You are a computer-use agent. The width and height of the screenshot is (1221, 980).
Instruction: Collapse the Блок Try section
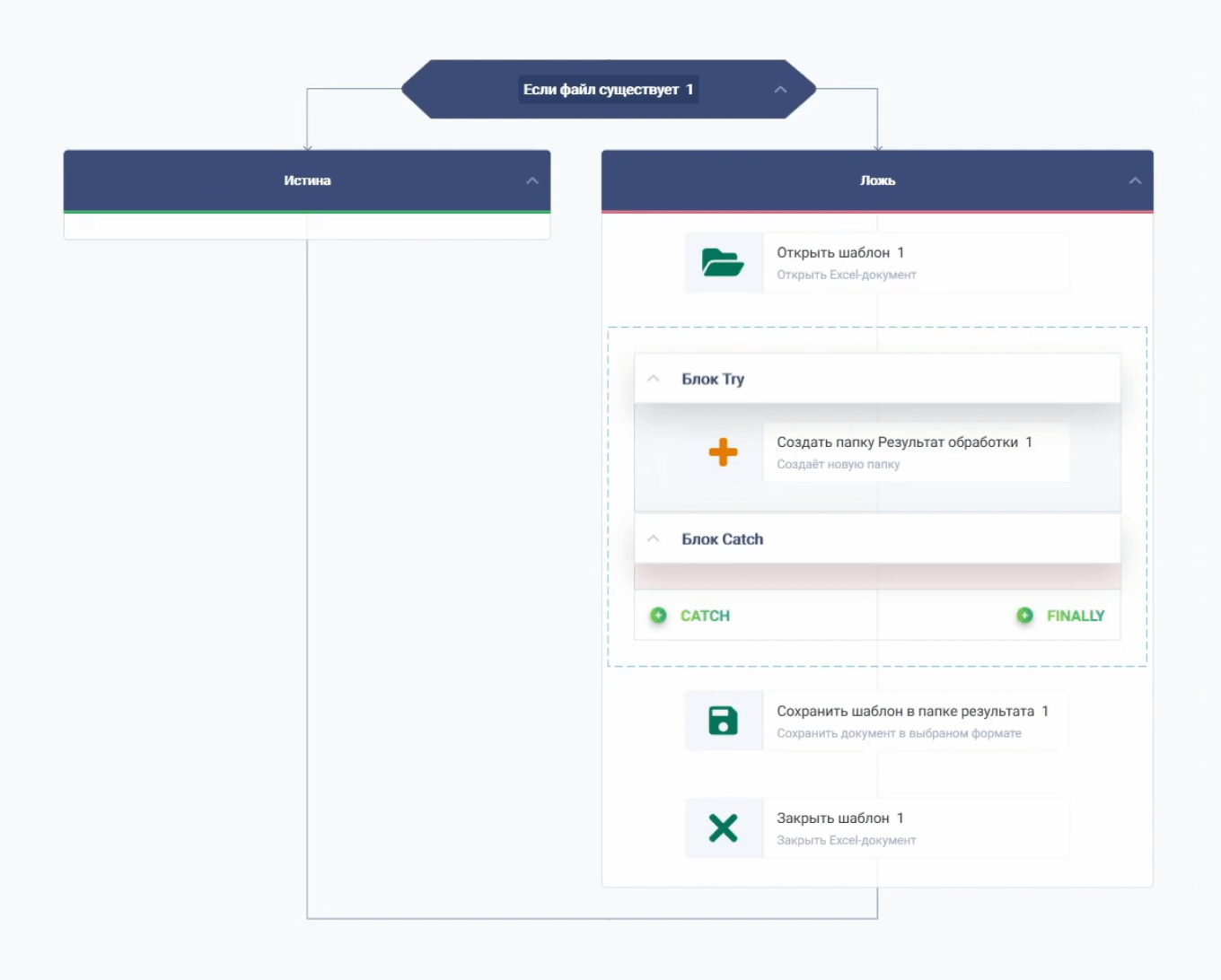click(654, 379)
